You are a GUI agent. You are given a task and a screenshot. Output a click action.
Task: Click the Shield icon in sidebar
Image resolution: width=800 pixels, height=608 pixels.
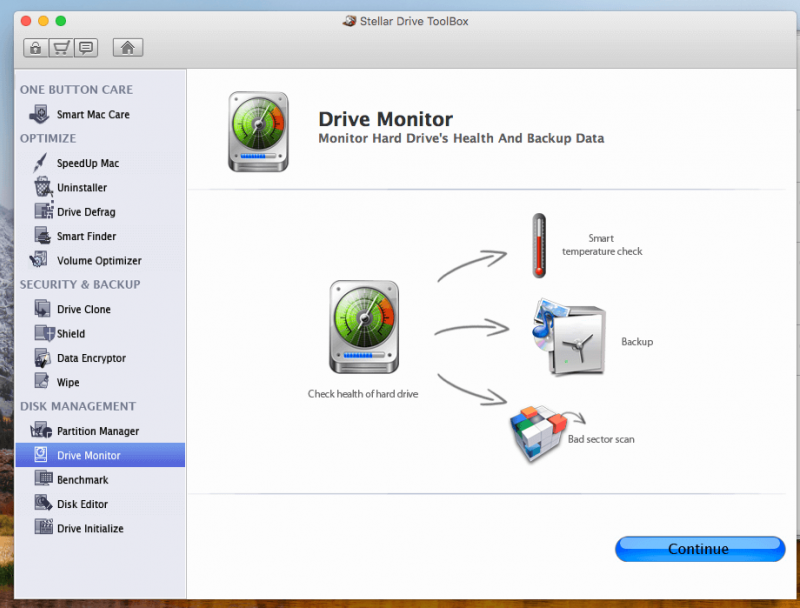[44, 333]
